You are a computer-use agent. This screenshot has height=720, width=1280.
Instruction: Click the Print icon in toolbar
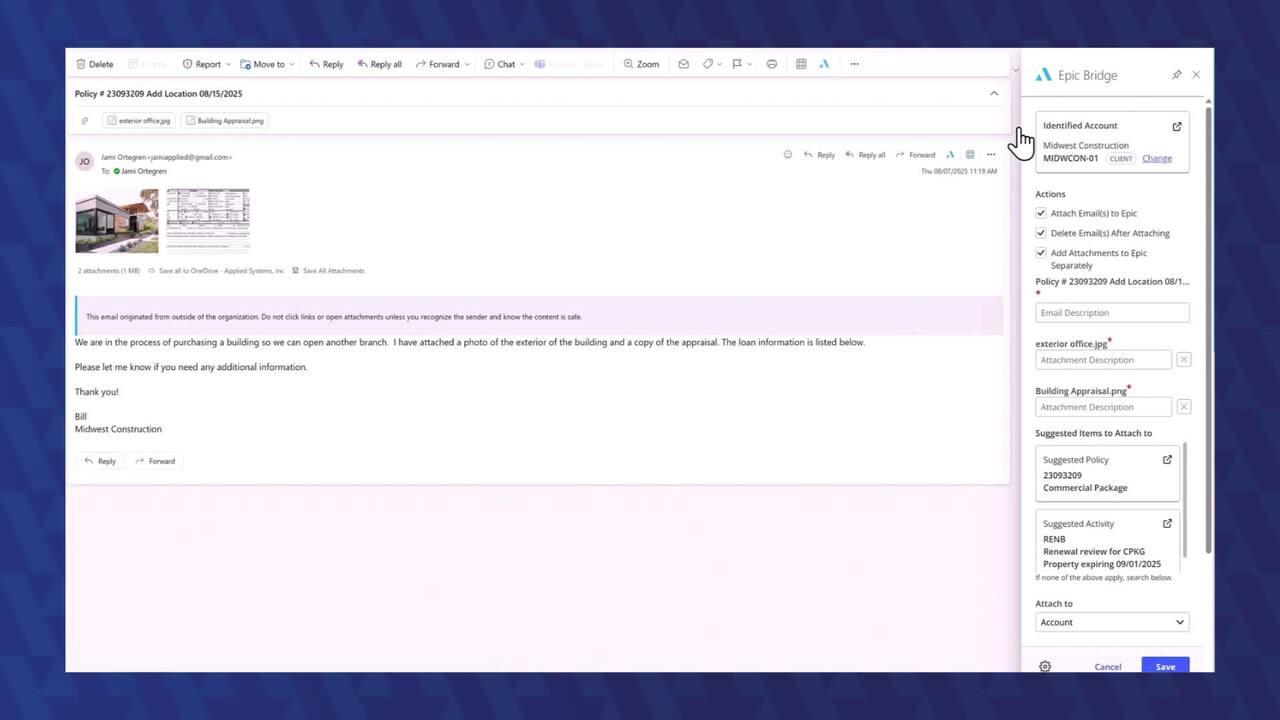point(772,64)
